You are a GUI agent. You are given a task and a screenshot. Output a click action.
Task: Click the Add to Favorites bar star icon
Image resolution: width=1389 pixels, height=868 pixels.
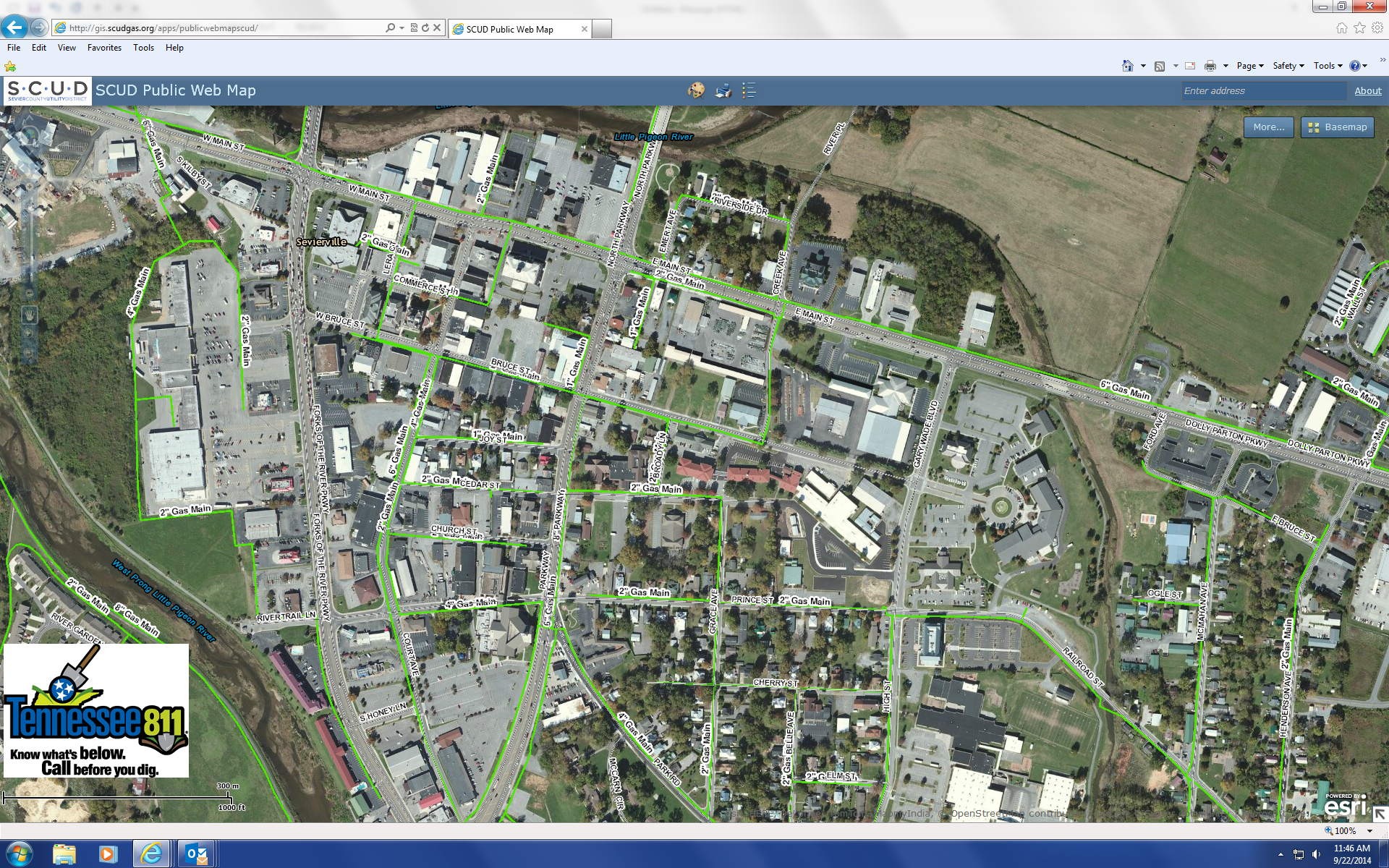click(x=10, y=67)
